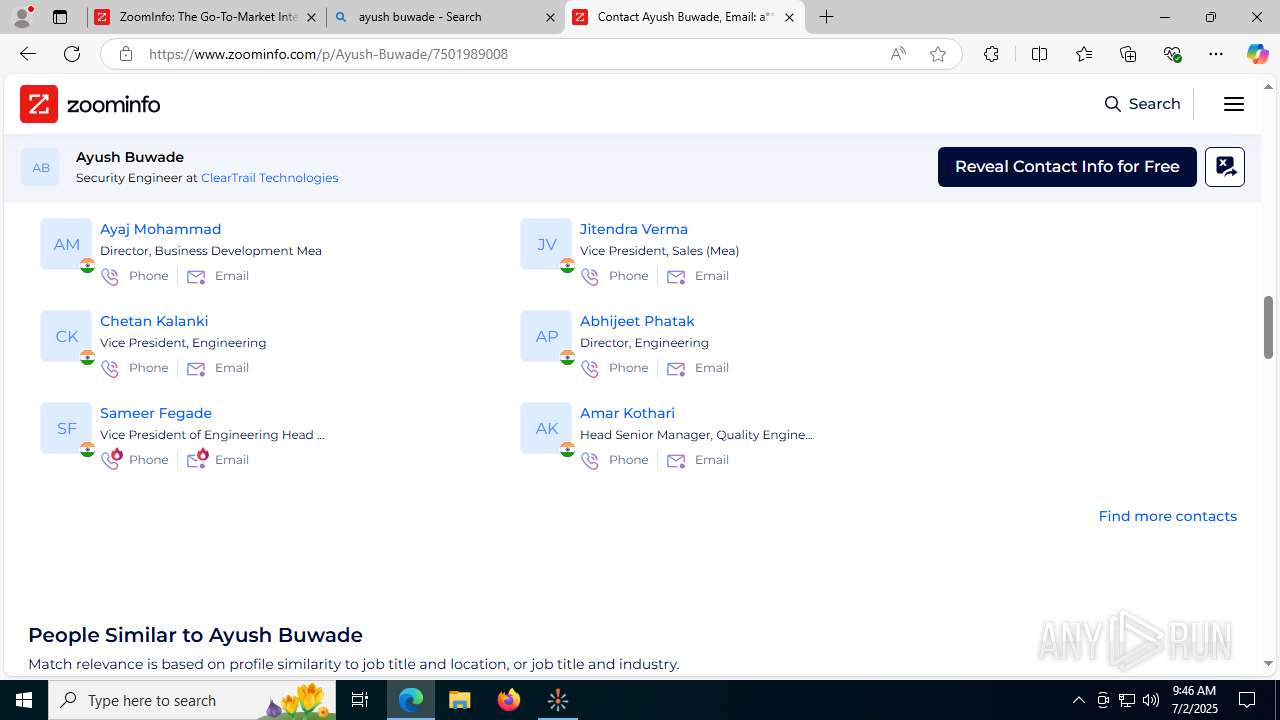1280x720 pixels.
Task: Go back to previous page
Action: click(x=27, y=54)
